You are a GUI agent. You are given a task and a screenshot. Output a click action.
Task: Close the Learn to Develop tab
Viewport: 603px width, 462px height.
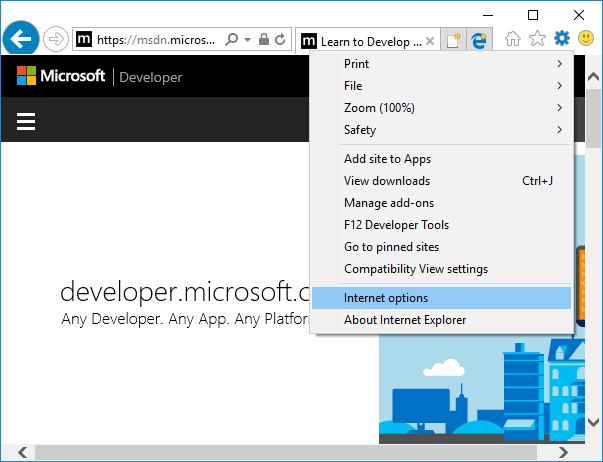430,41
